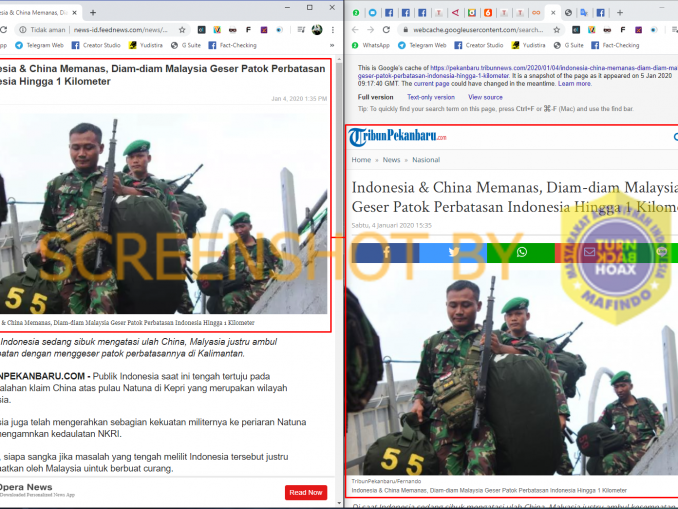
Task: Click the Opera News banner label
Action: (26, 487)
